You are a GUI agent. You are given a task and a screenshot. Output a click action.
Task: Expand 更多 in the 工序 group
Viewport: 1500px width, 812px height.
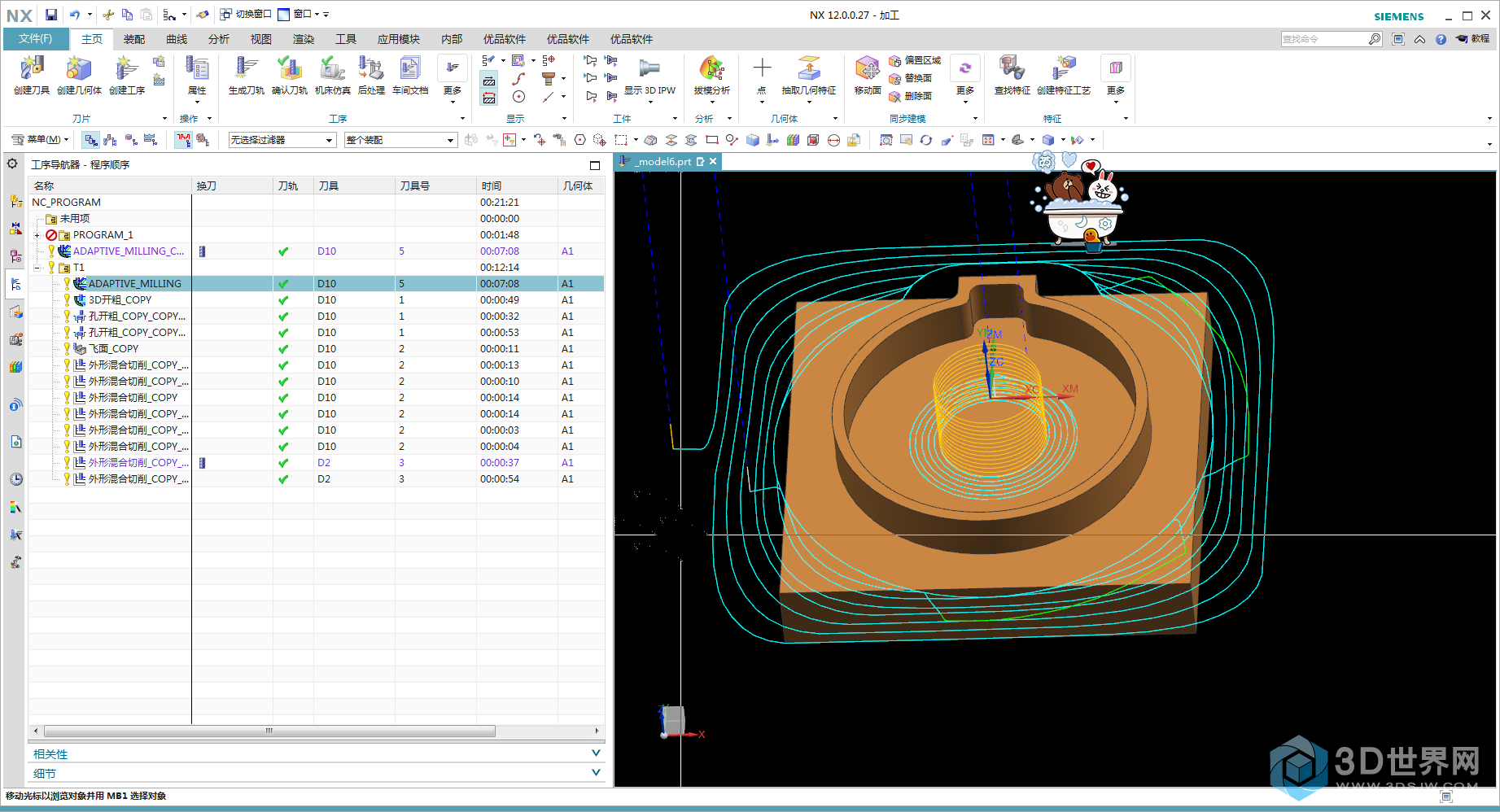click(453, 78)
